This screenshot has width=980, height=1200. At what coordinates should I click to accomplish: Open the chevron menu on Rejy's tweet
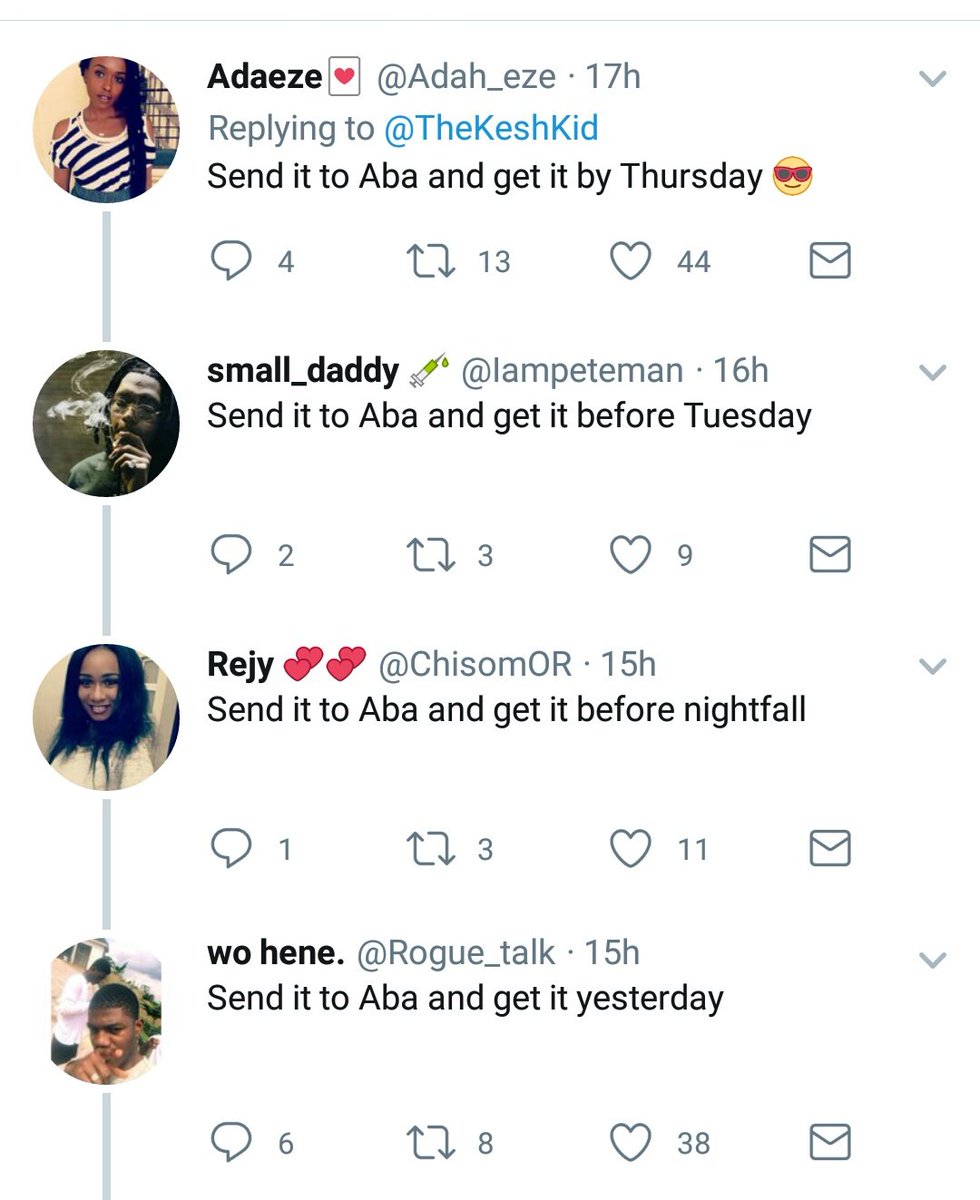932,666
